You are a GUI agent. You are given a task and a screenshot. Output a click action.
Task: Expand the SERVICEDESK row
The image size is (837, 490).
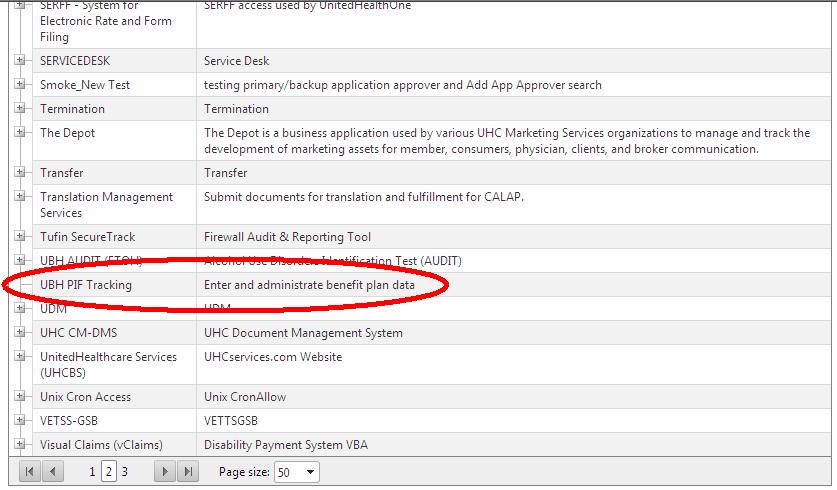[x=20, y=61]
